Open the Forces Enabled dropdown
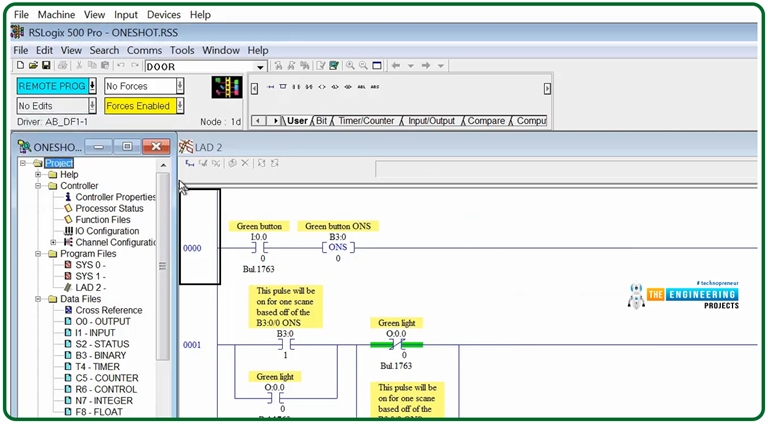The image size is (768, 424). [x=179, y=106]
